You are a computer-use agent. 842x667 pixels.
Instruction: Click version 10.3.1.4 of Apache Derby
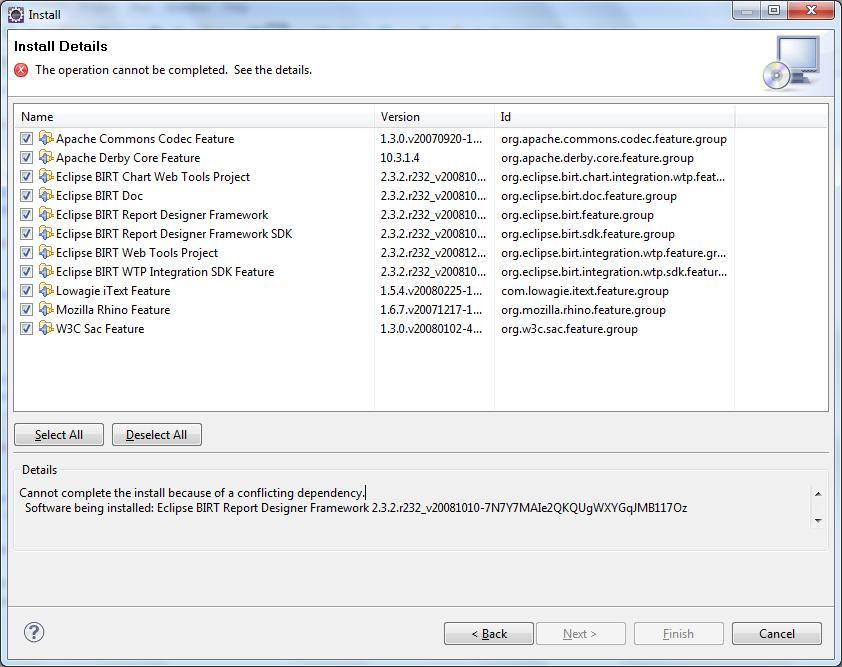(x=400, y=158)
